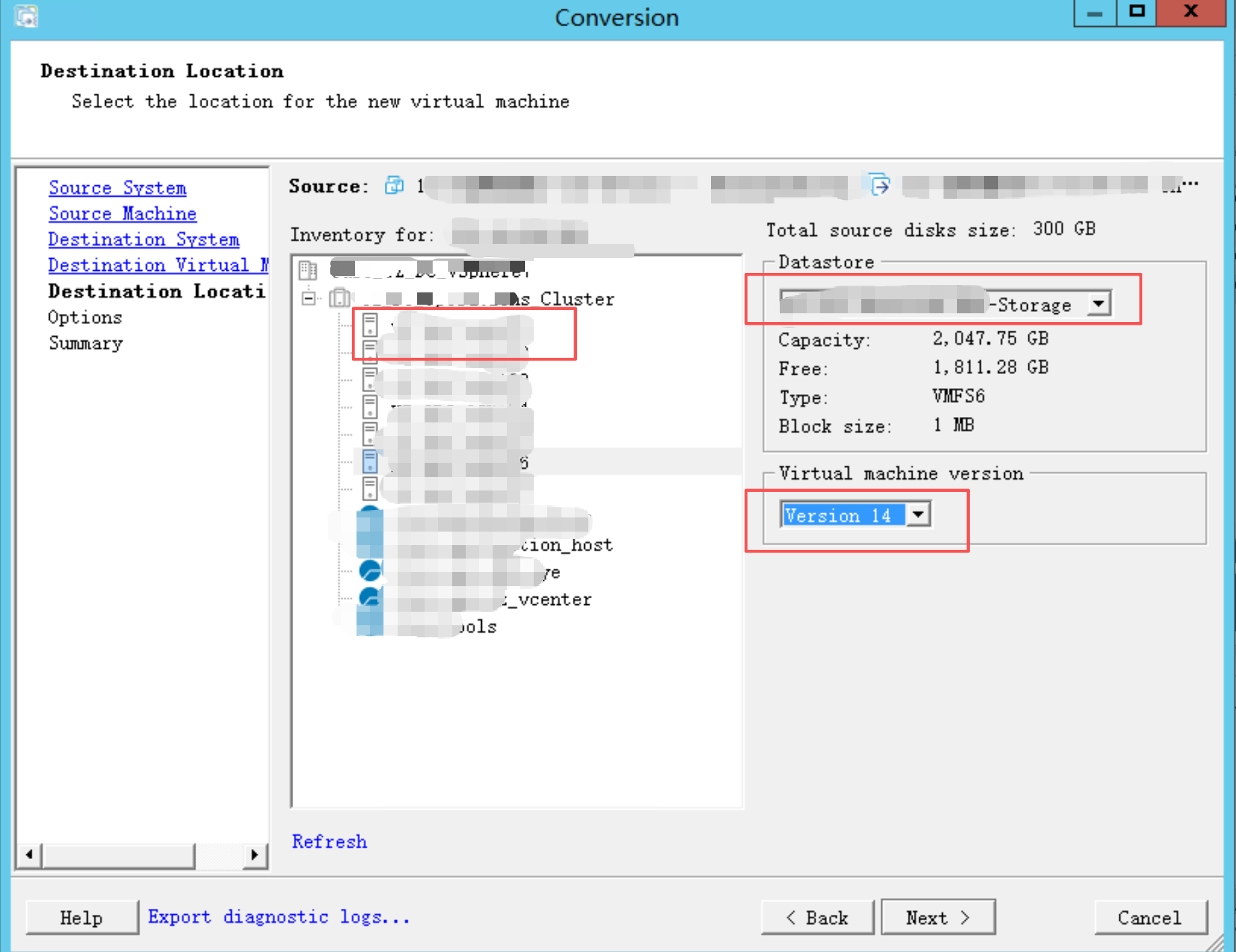Click the Summary step label

[86, 343]
